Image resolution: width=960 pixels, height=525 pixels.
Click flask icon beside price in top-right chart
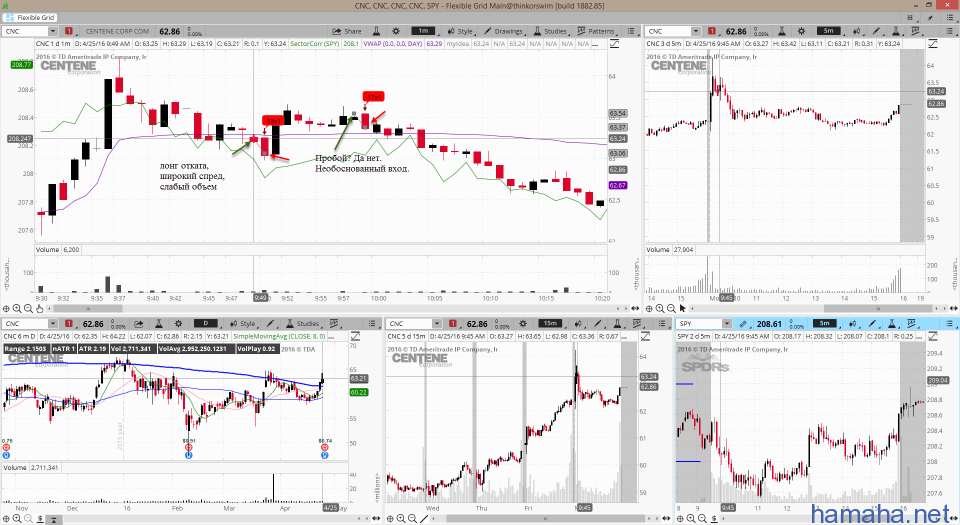point(782,31)
